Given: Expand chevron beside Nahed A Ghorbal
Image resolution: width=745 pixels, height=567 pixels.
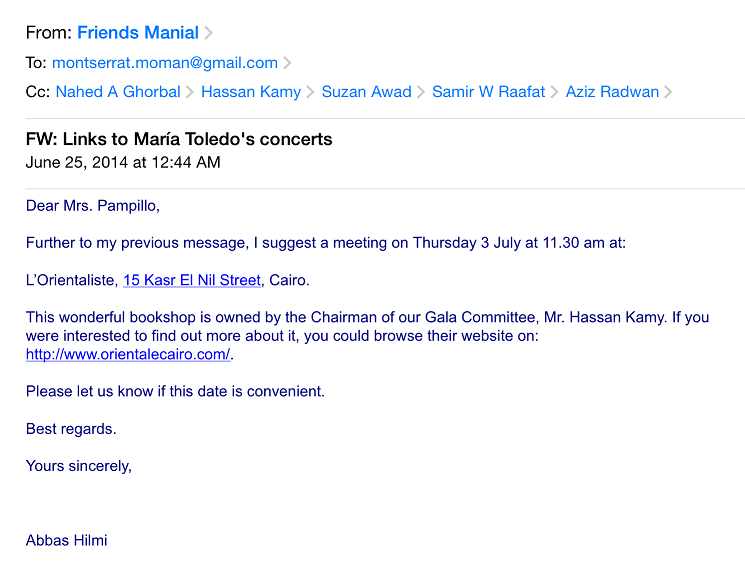Looking at the screenshot, I should point(190,92).
